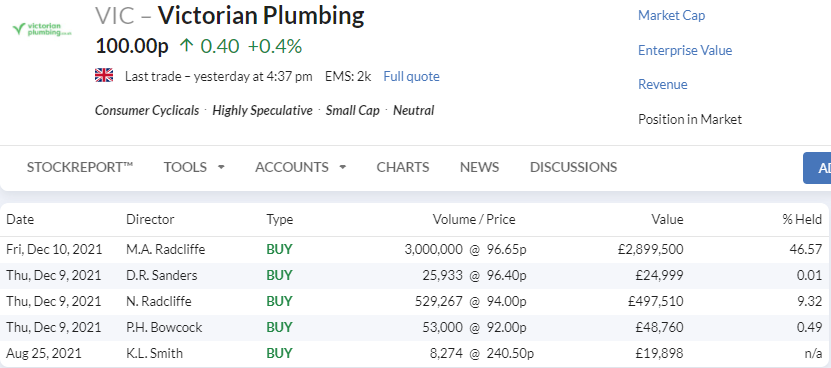Click the Value column header
Screen dimensions: 831x368
[668, 220]
